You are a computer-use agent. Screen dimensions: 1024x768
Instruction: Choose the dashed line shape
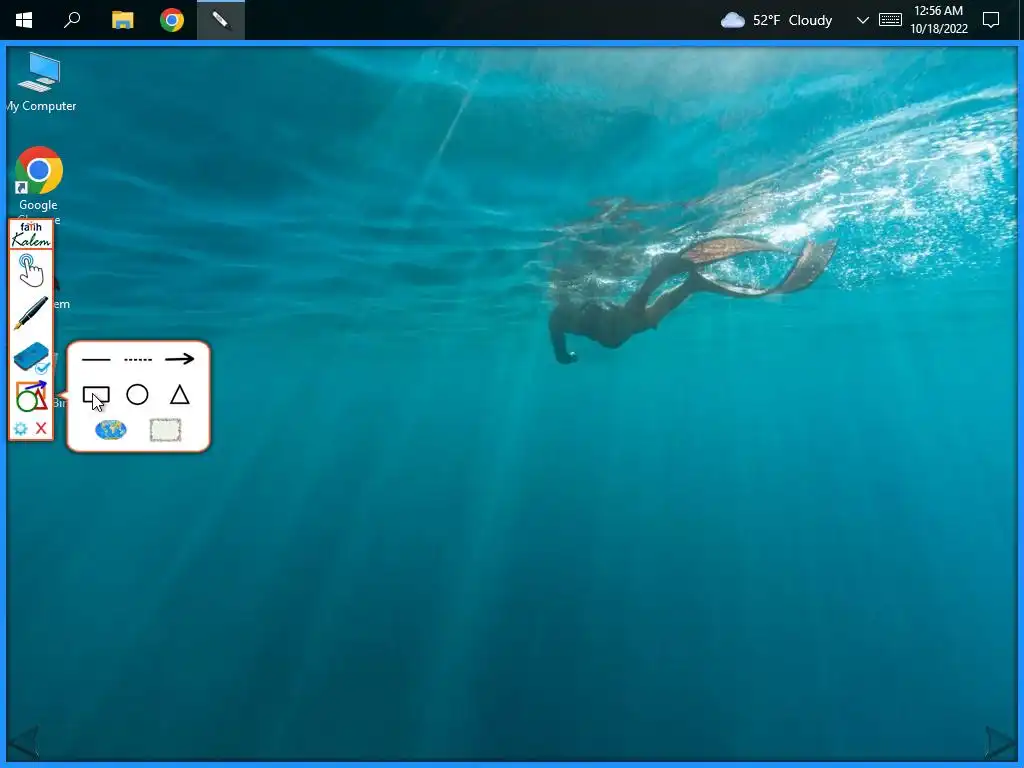pos(138,359)
